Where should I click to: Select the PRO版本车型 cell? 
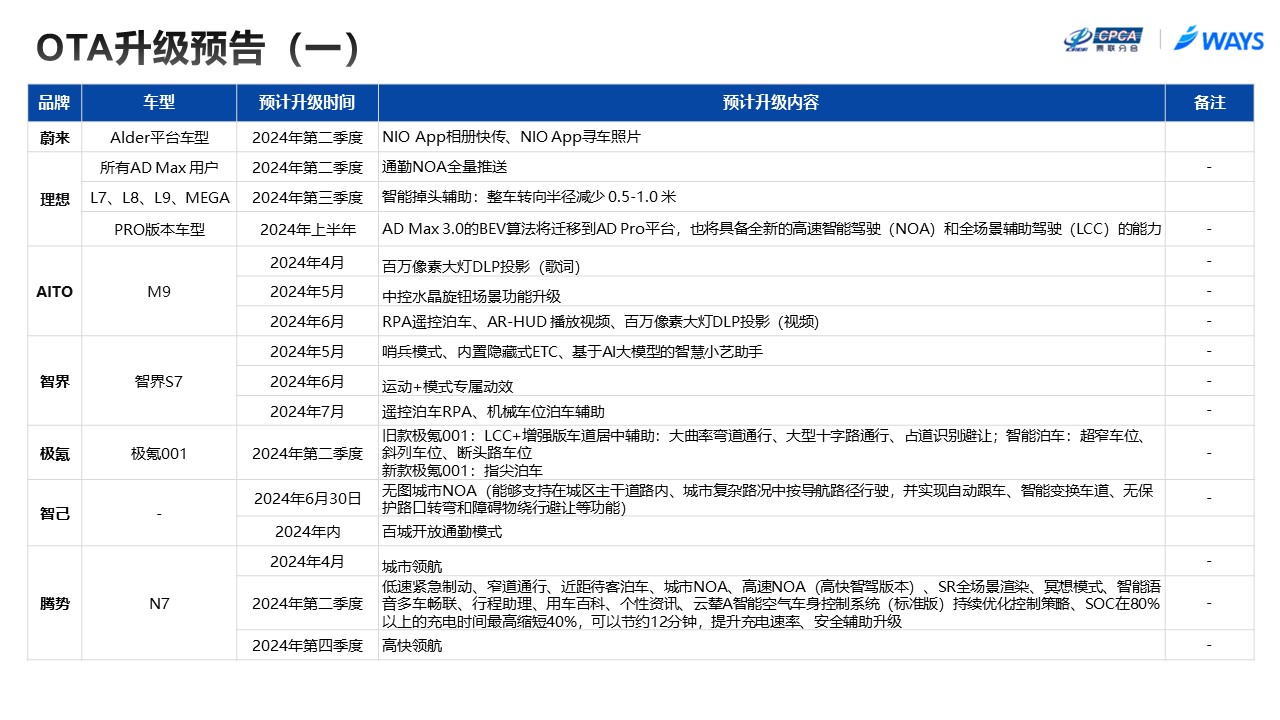(x=159, y=229)
